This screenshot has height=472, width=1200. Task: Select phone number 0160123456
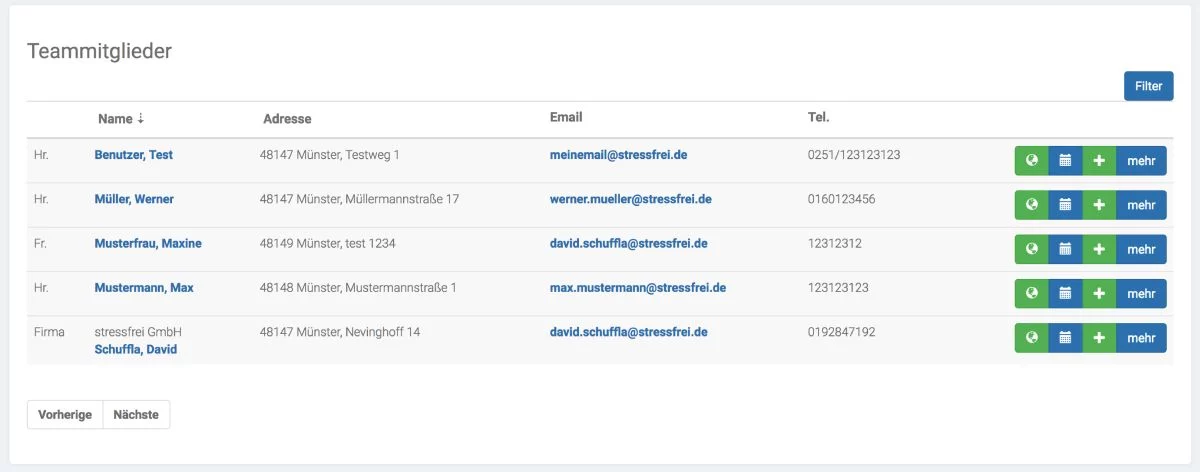coord(841,199)
